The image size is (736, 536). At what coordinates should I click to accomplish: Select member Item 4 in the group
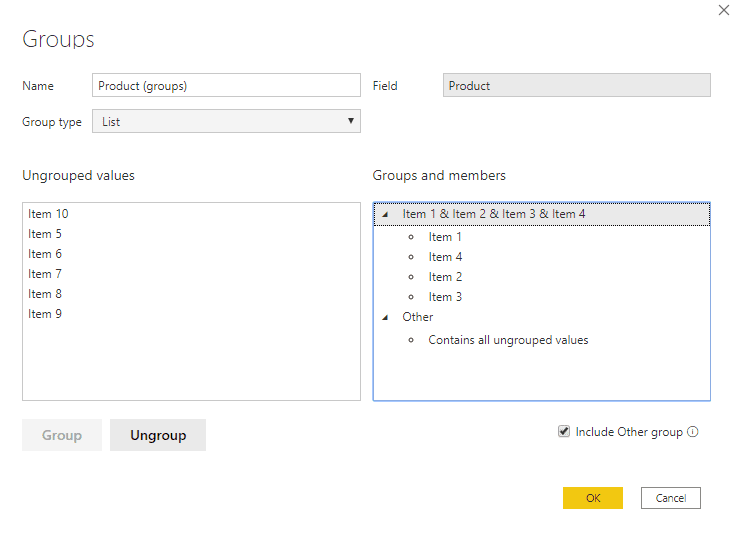[445, 257]
